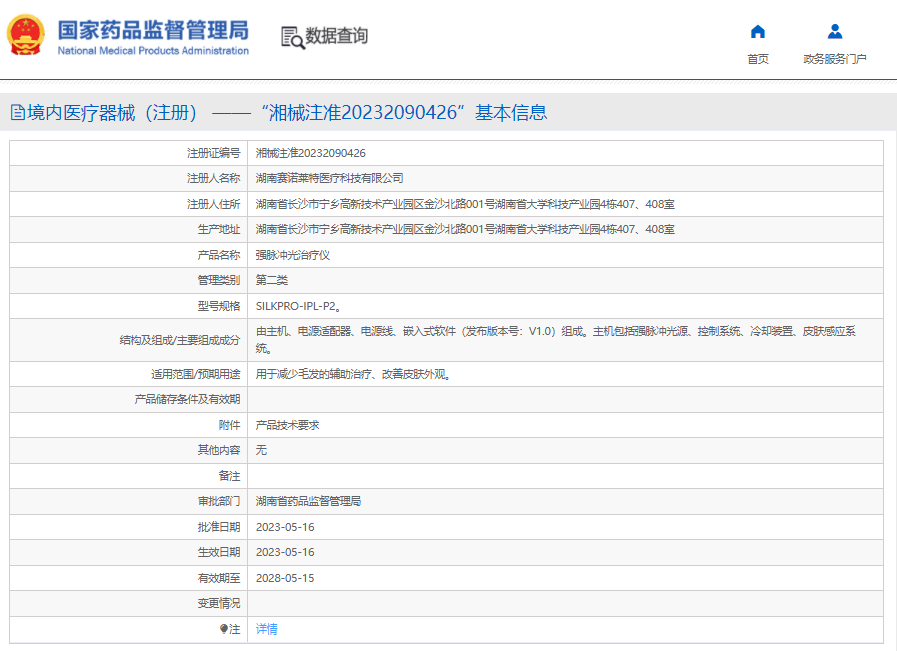Viewport: 897px width, 651px height.
Task: Click the 备注 label
Action: 229,476
